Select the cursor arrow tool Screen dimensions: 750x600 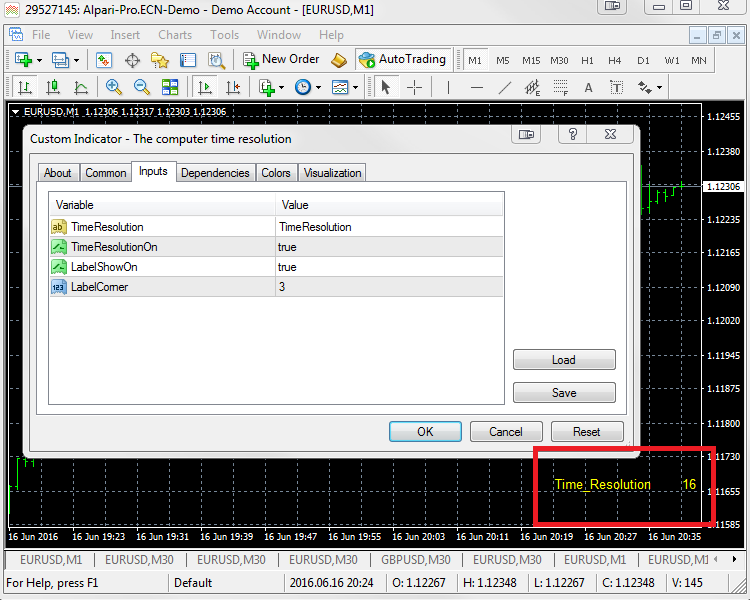[386, 88]
